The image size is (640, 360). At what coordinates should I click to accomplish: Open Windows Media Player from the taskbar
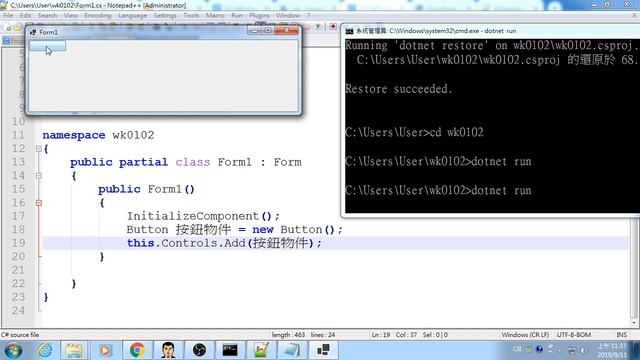click(105, 350)
